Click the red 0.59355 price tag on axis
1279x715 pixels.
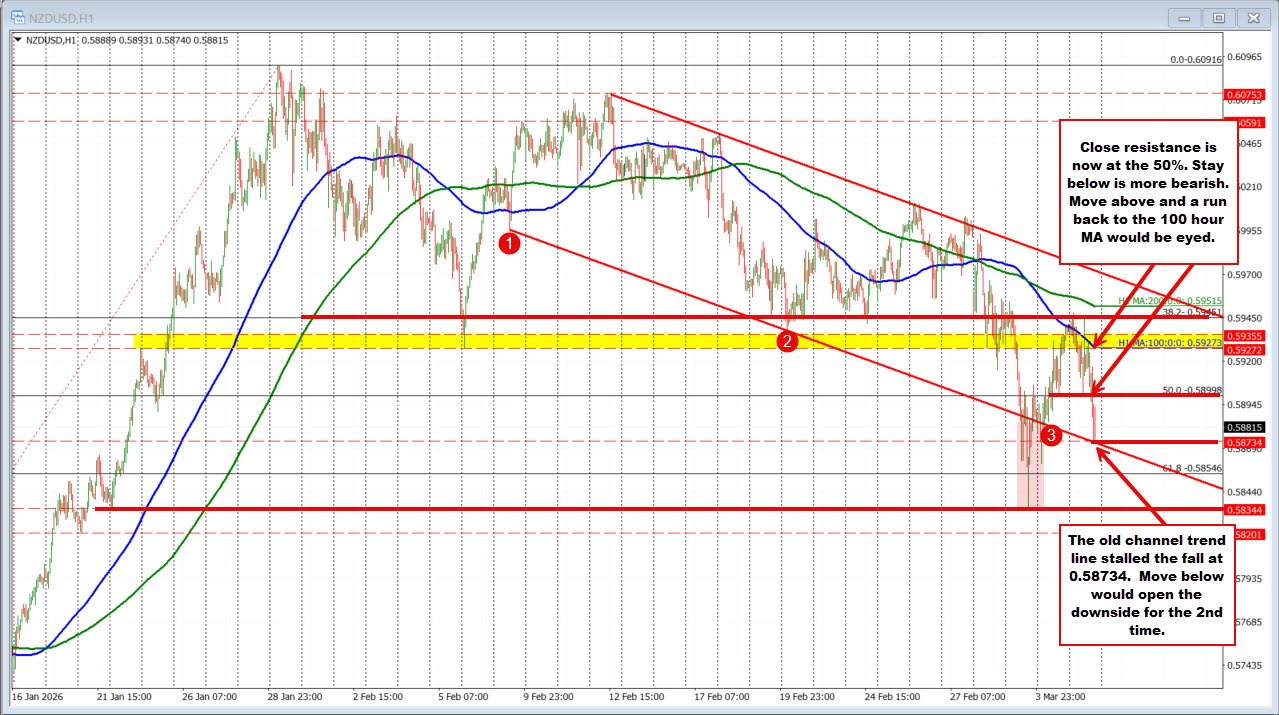[1243, 336]
